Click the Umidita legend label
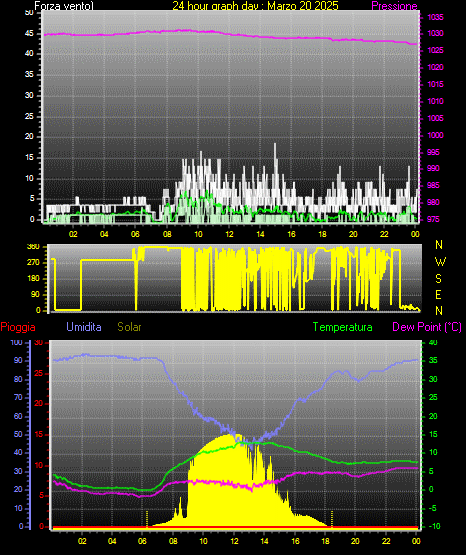The image size is (466, 555). 84,327
